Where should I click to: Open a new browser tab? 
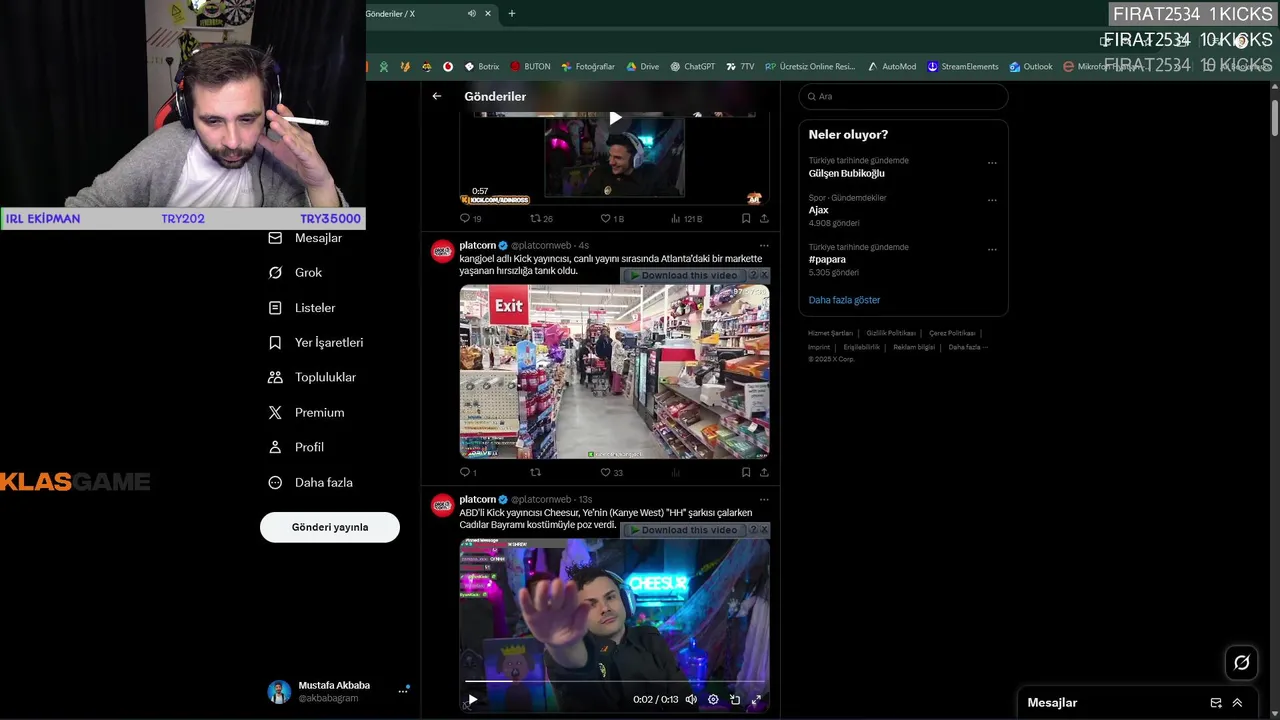pos(512,13)
